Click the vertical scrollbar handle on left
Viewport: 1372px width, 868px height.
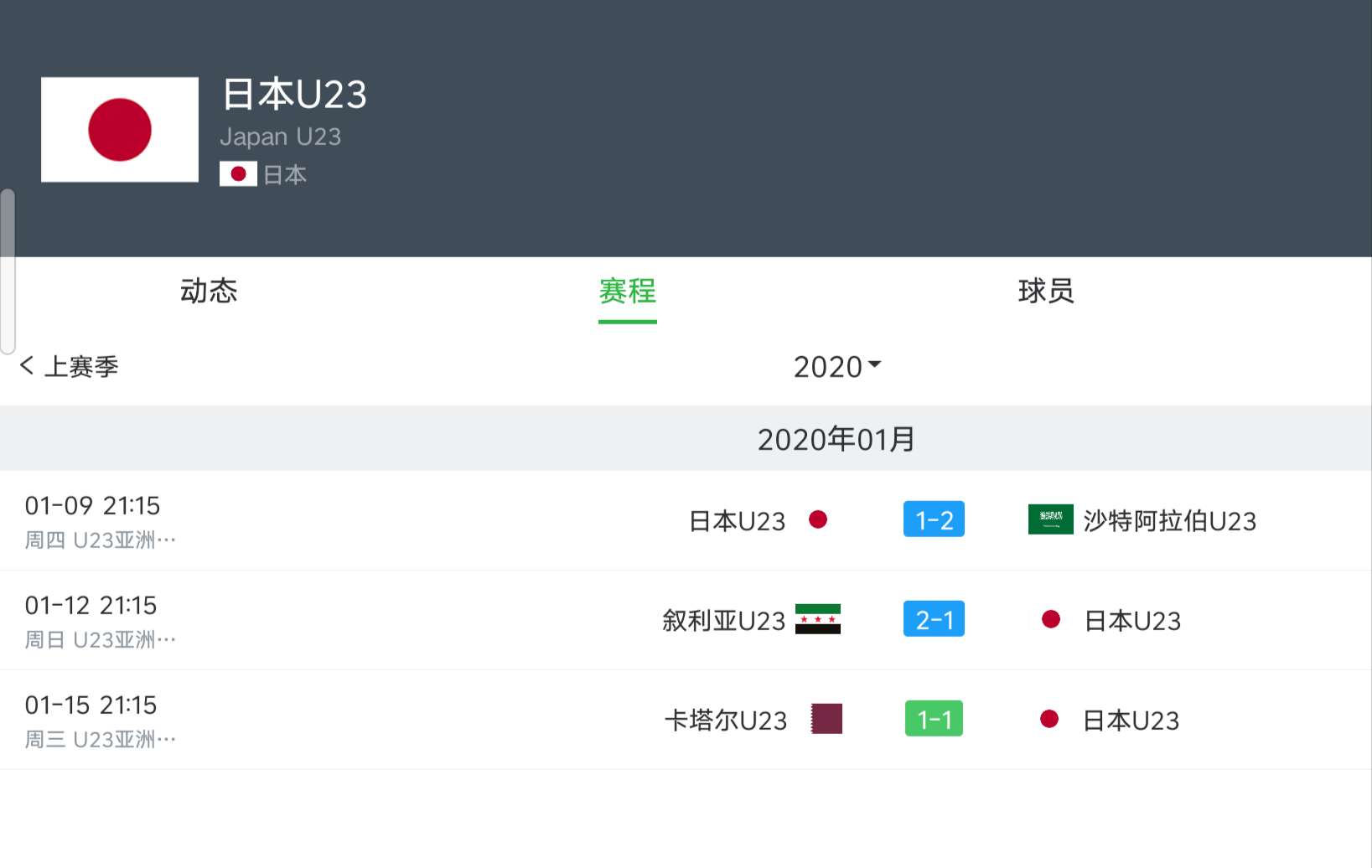8,270
